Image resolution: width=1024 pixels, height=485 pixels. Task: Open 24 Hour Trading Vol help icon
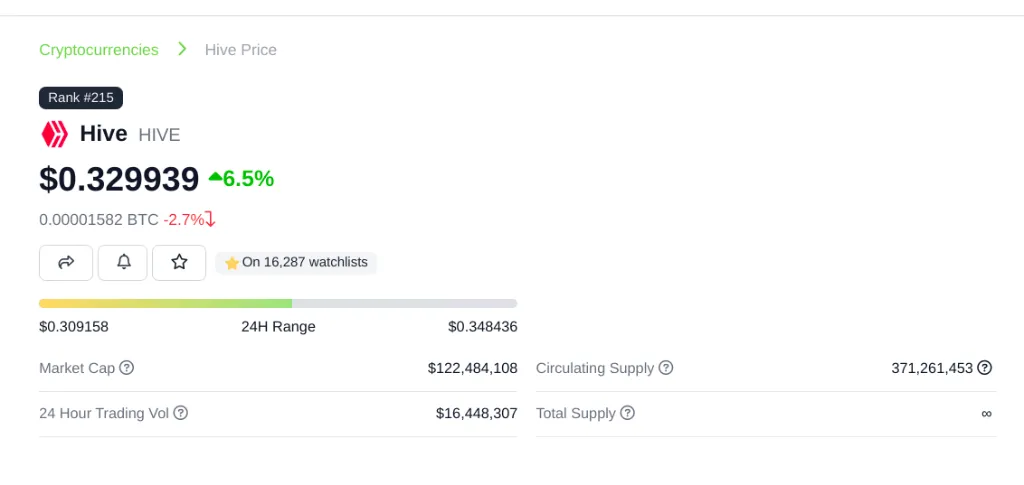[181, 413]
